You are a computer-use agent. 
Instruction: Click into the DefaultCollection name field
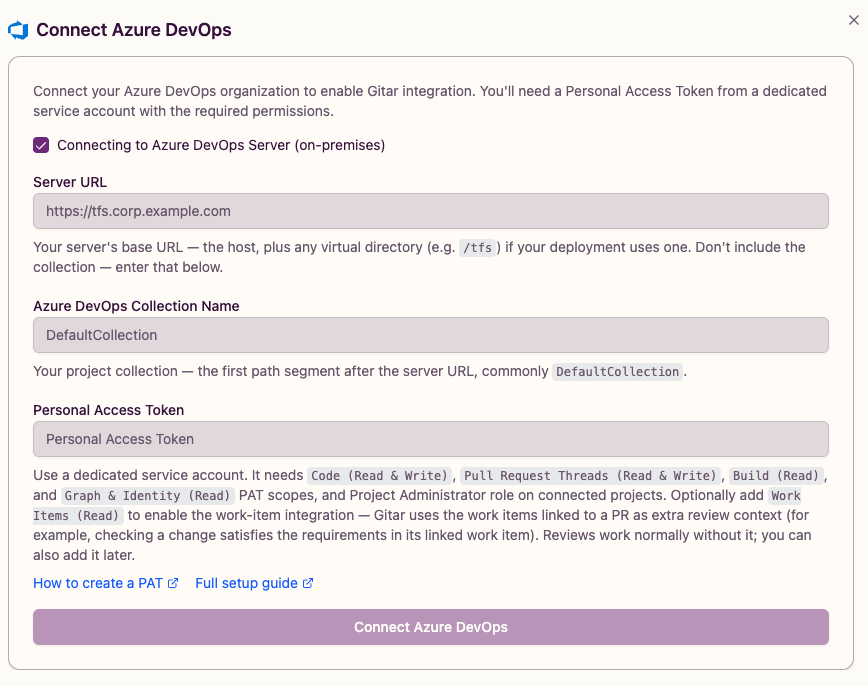(x=431, y=335)
